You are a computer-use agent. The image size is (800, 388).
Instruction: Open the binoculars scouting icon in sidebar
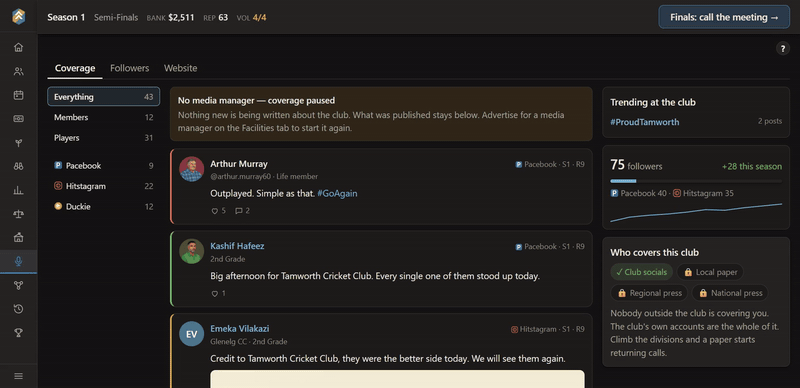tap(18, 166)
